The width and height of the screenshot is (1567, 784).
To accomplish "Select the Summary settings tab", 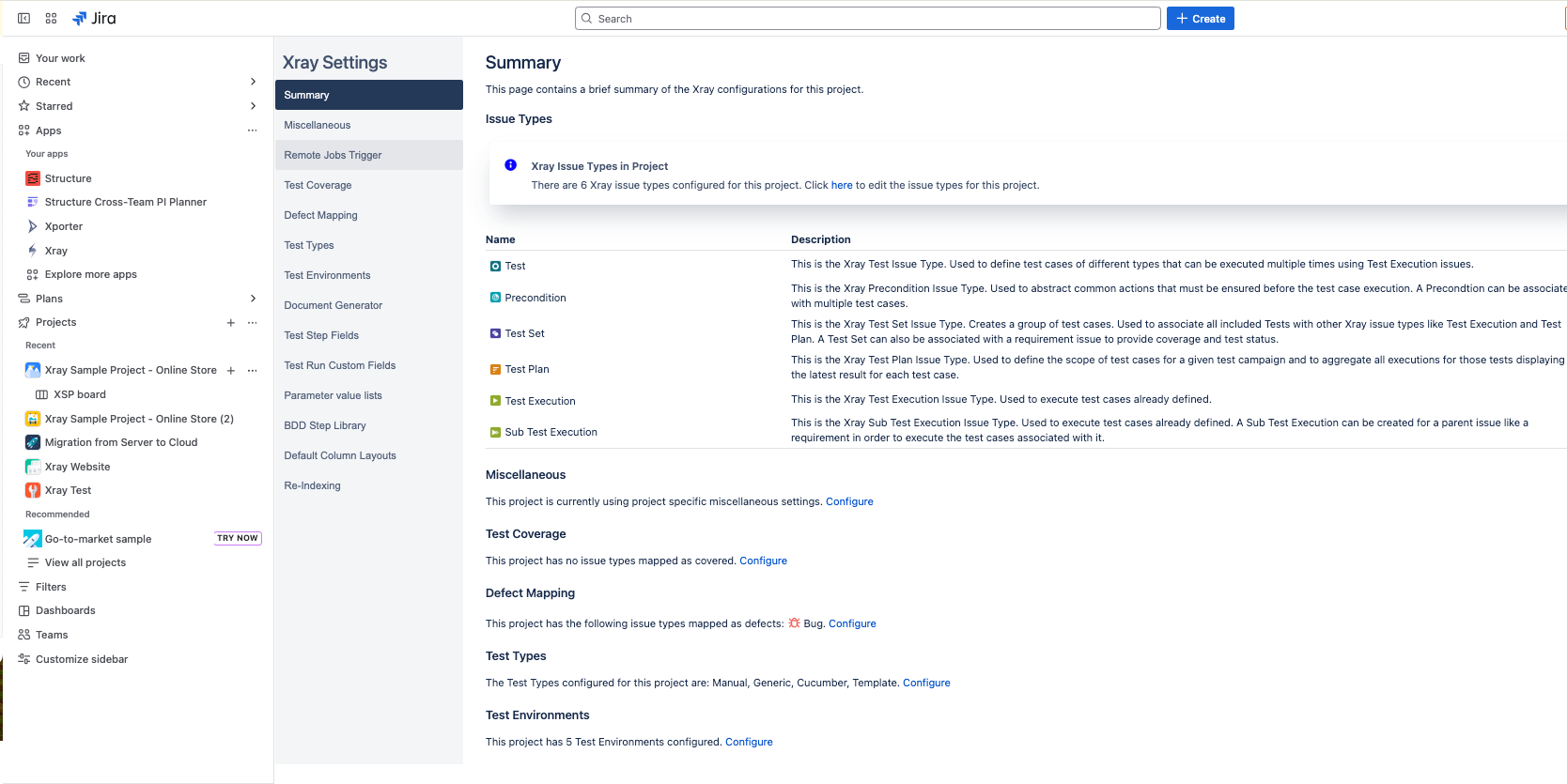I will [369, 95].
